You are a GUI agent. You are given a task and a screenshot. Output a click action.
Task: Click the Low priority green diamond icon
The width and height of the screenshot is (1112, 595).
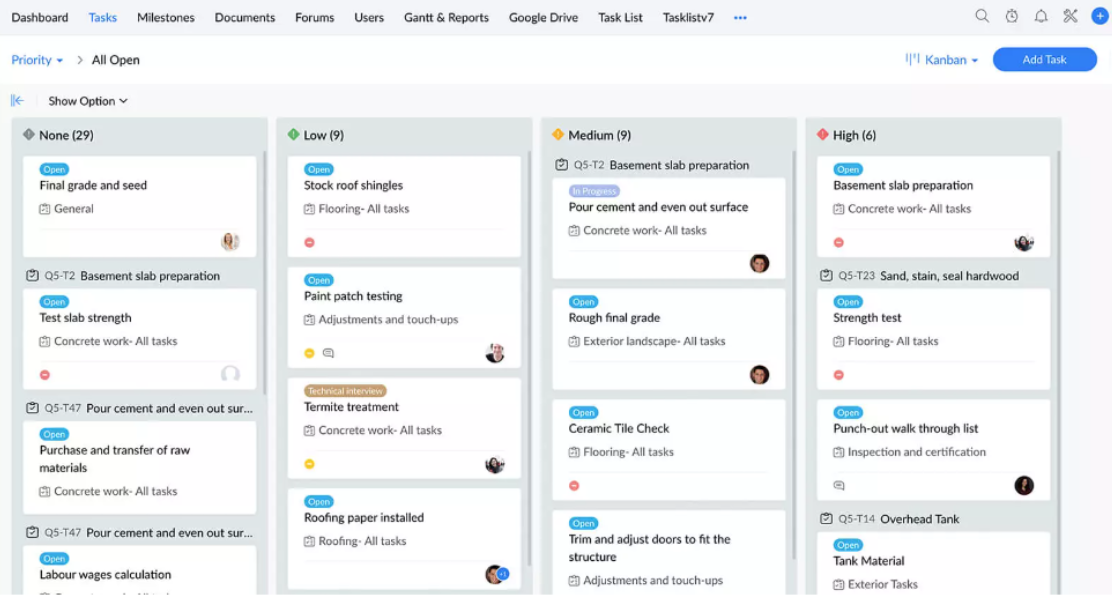point(293,134)
